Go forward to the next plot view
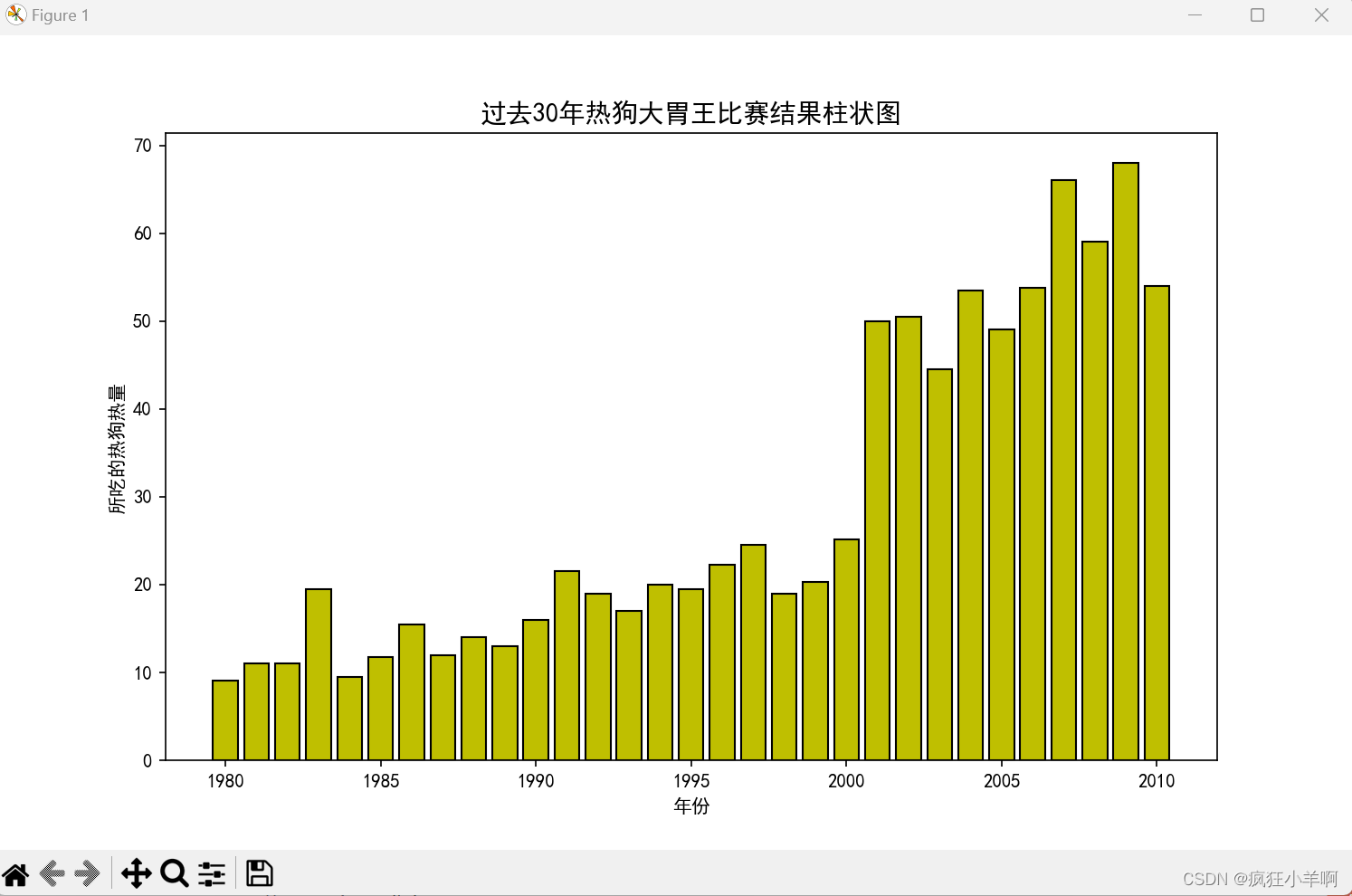Image resolution: width=1352 pixels, height=896 pixels. (88, 873)
